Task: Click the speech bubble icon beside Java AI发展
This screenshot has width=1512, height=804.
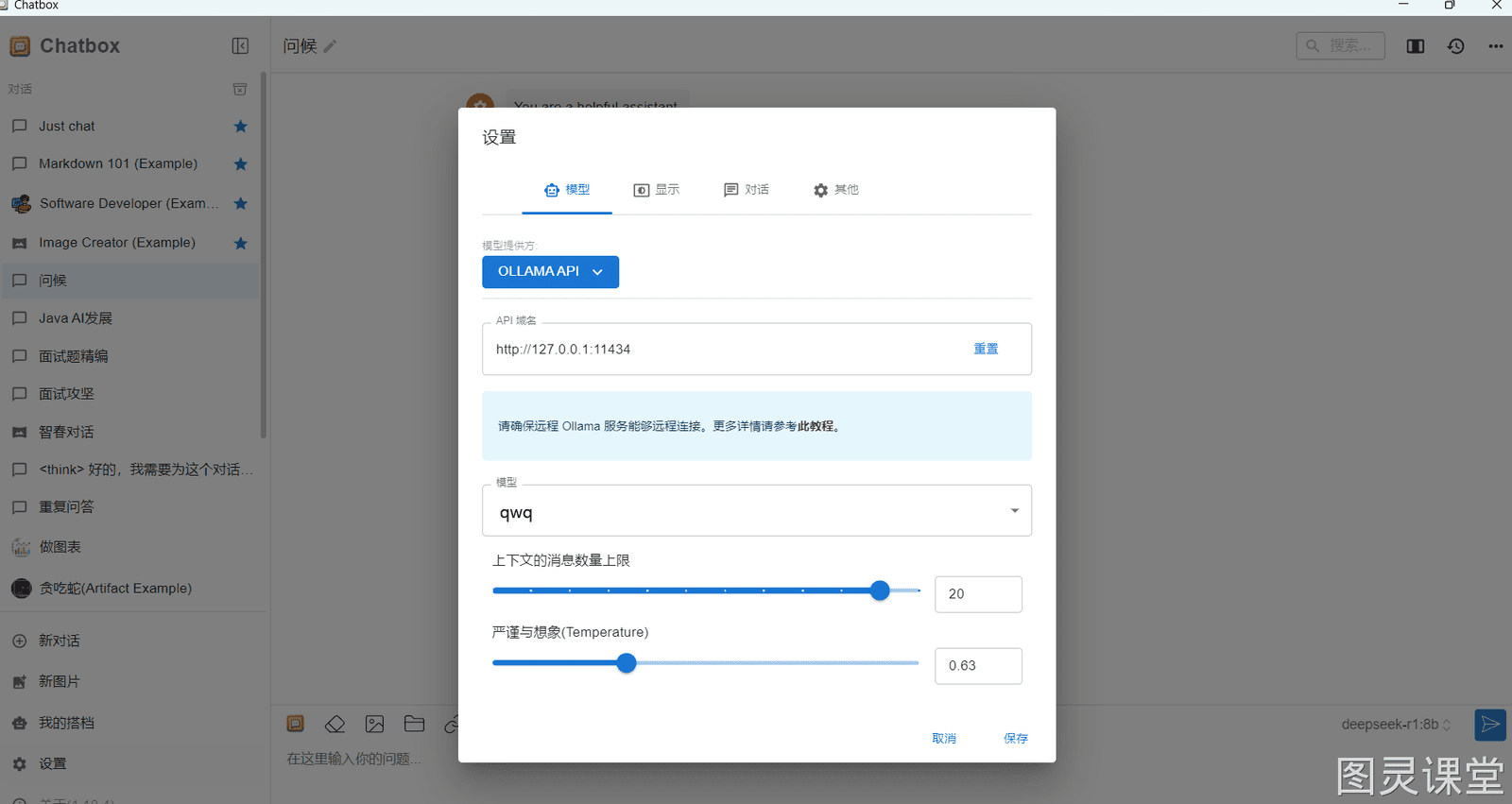Action: click(x=19, y=319)
